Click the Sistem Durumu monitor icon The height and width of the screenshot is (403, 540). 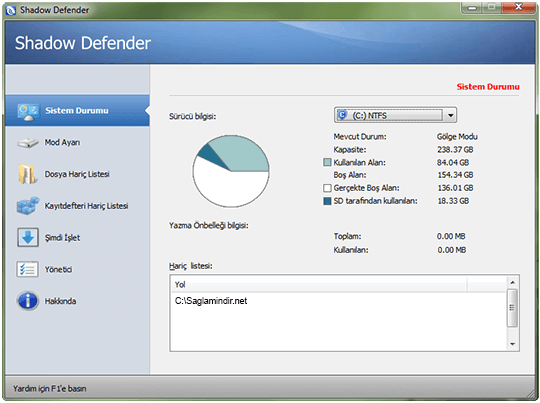click(28, 112)
